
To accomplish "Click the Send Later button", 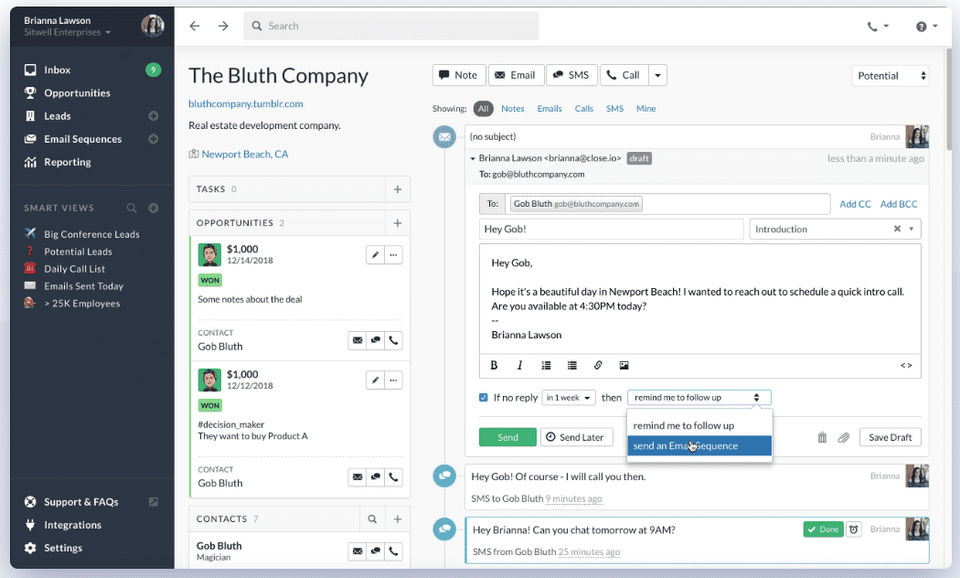I will [576, 437].
